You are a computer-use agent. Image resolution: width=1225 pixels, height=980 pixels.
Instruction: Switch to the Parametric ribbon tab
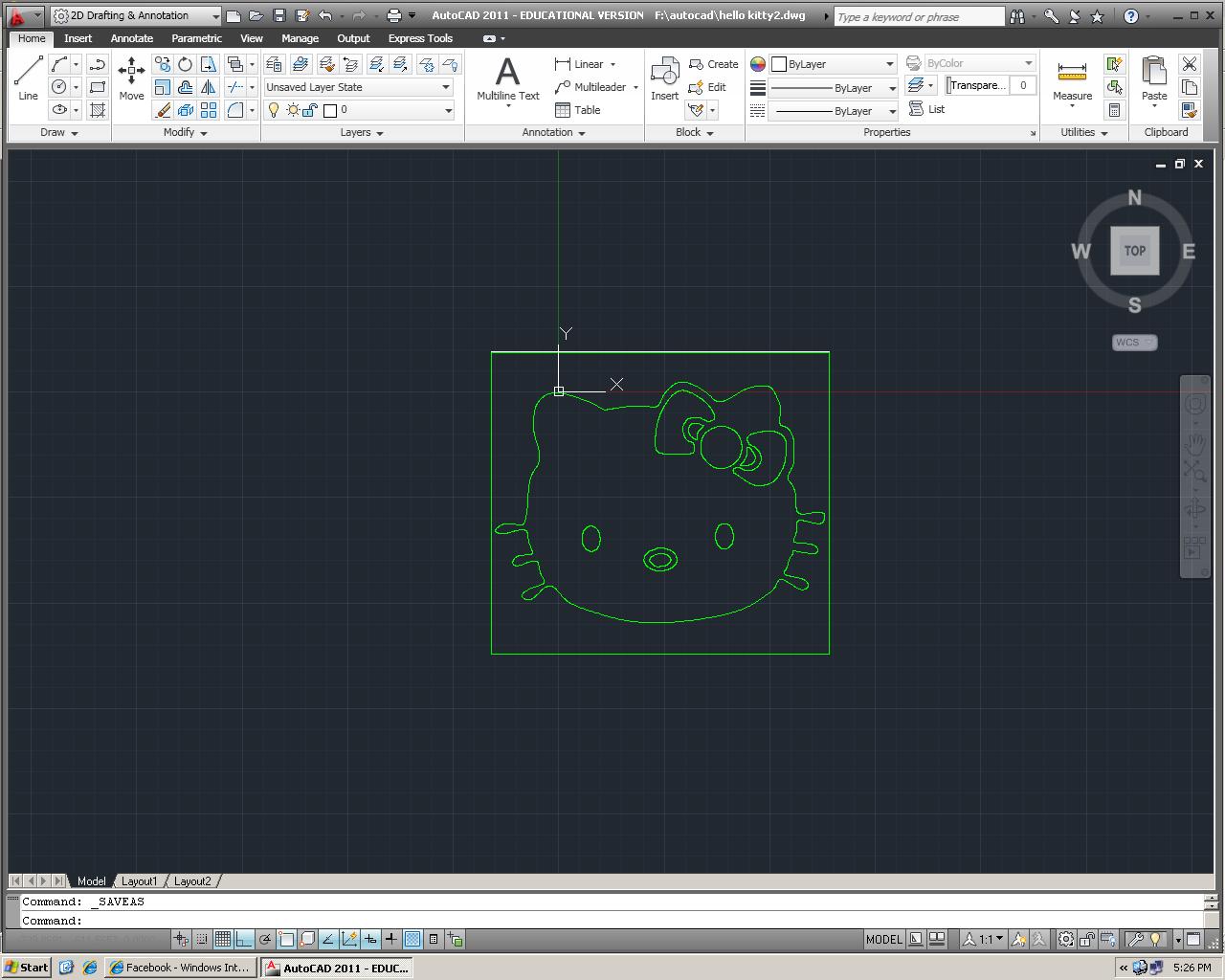196,38
